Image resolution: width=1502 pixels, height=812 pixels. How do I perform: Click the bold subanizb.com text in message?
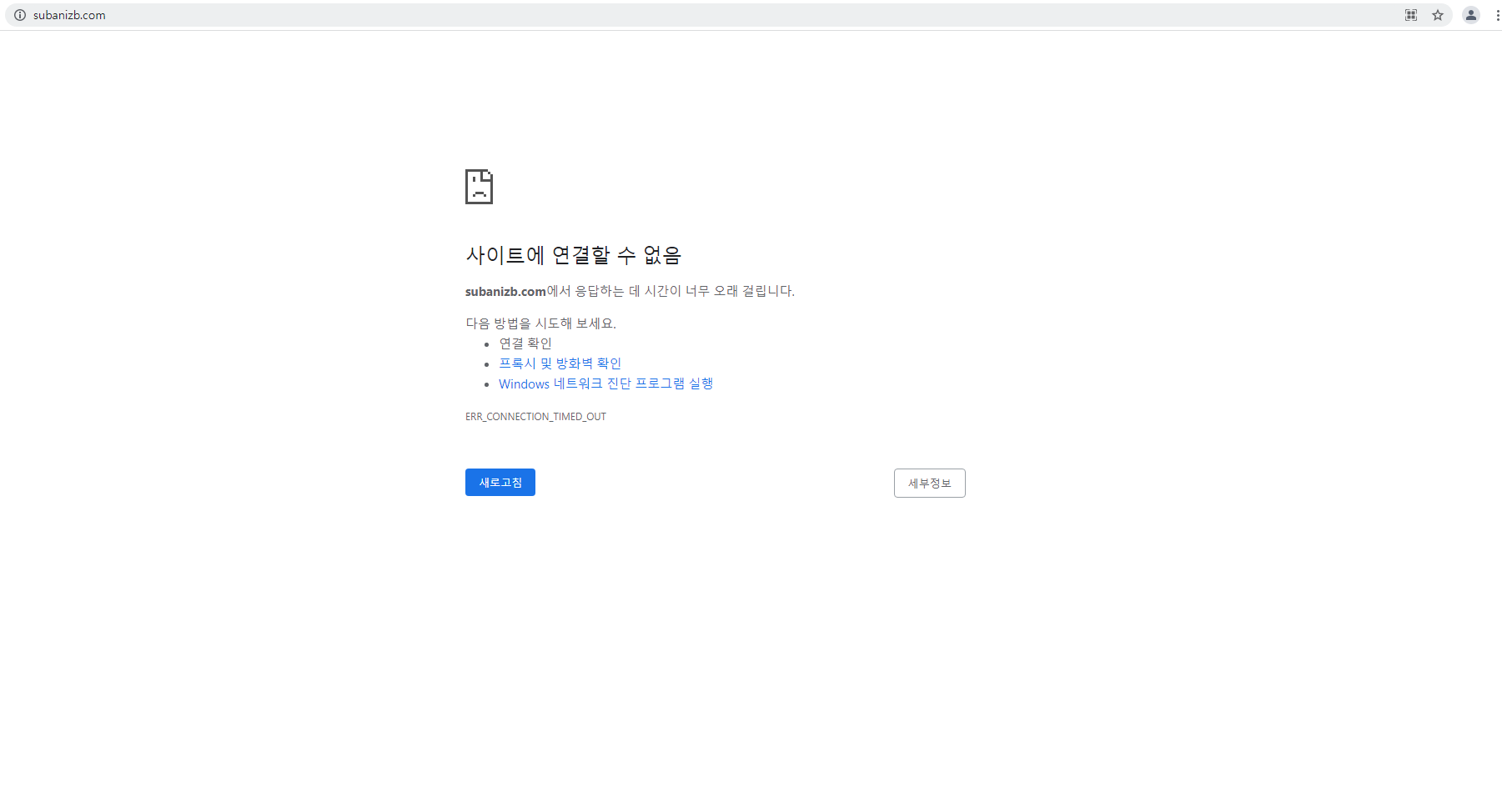coord(505,291)
